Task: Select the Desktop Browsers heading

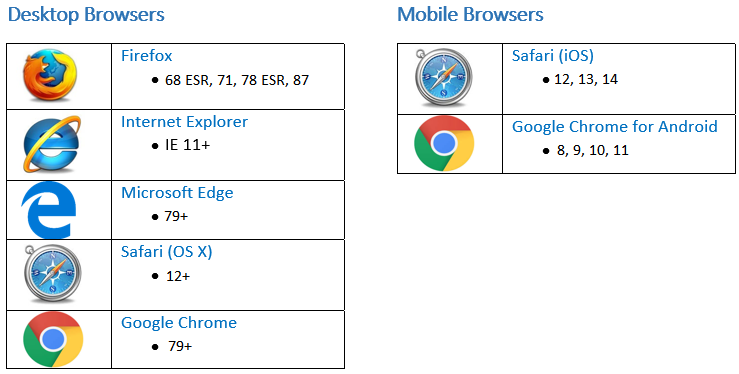Action: click(86, 15)
